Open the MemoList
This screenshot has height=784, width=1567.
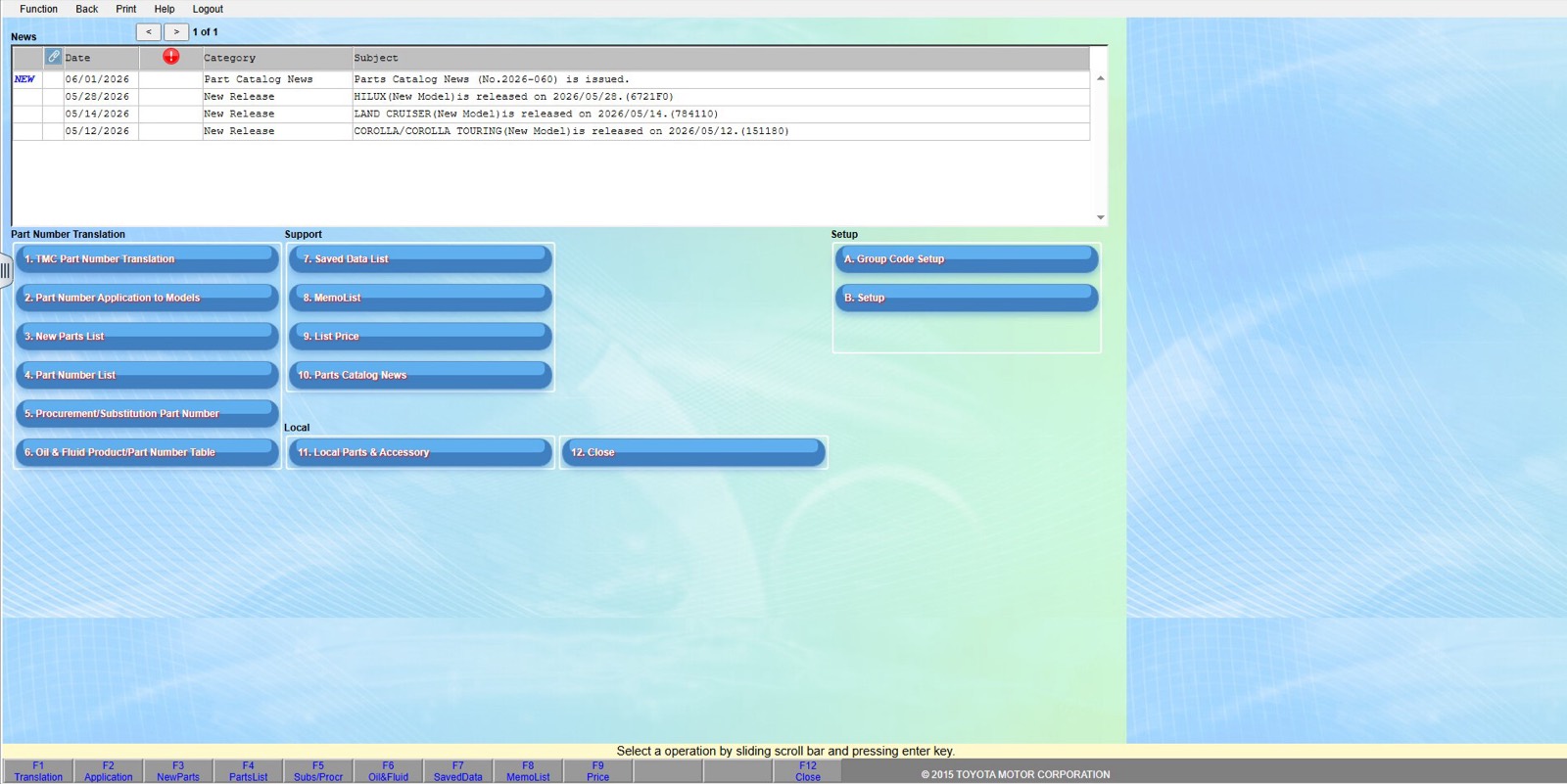[x=420, y=298]
